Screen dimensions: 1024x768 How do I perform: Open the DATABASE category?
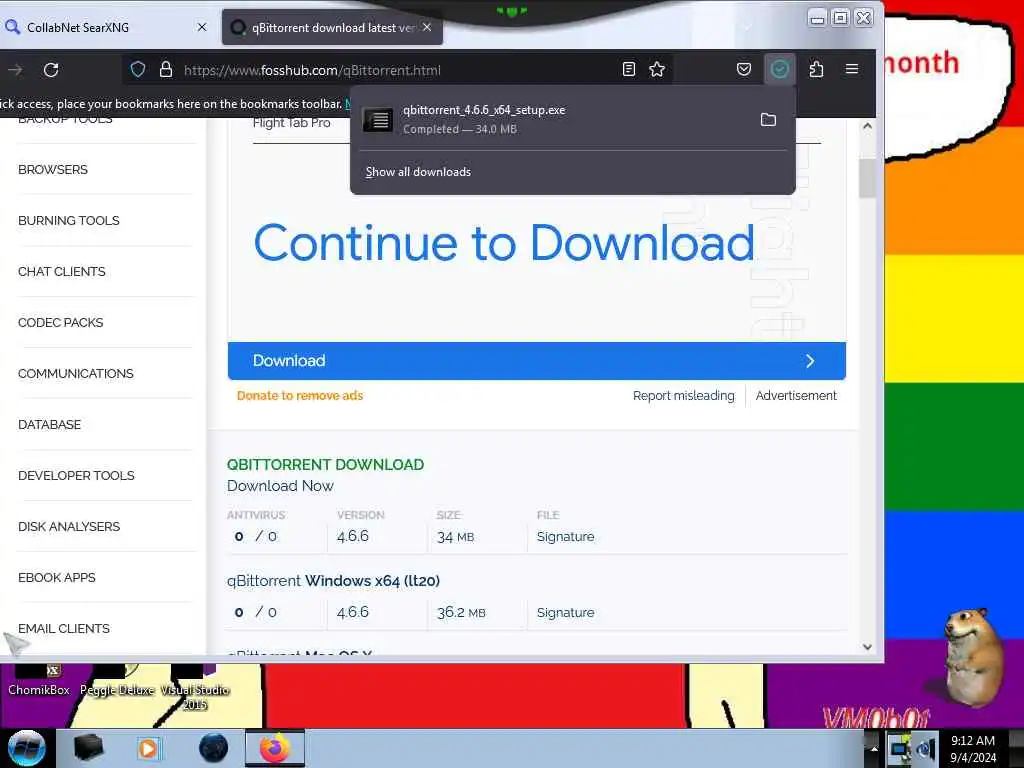(x=50, y=424)
